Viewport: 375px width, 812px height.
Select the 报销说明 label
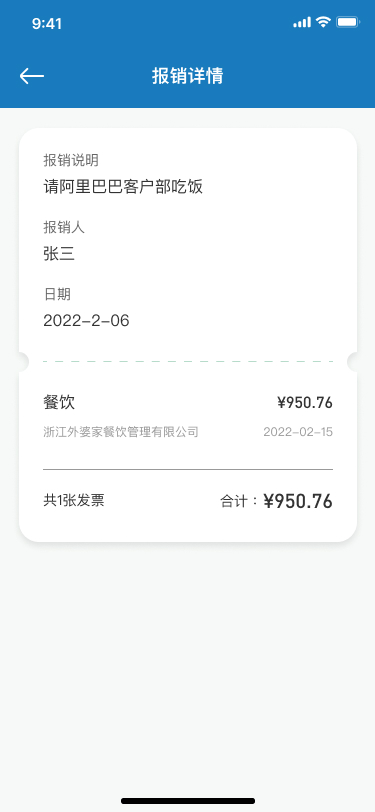71,160
